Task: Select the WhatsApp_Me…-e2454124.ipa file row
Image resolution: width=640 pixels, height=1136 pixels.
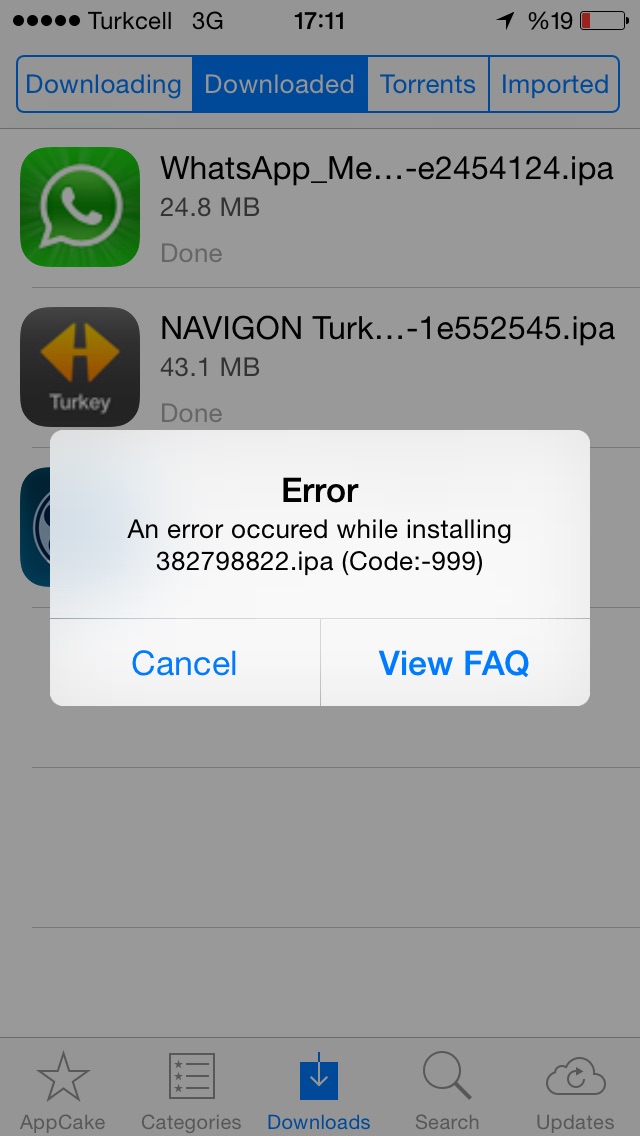Action: click(320, 208)
